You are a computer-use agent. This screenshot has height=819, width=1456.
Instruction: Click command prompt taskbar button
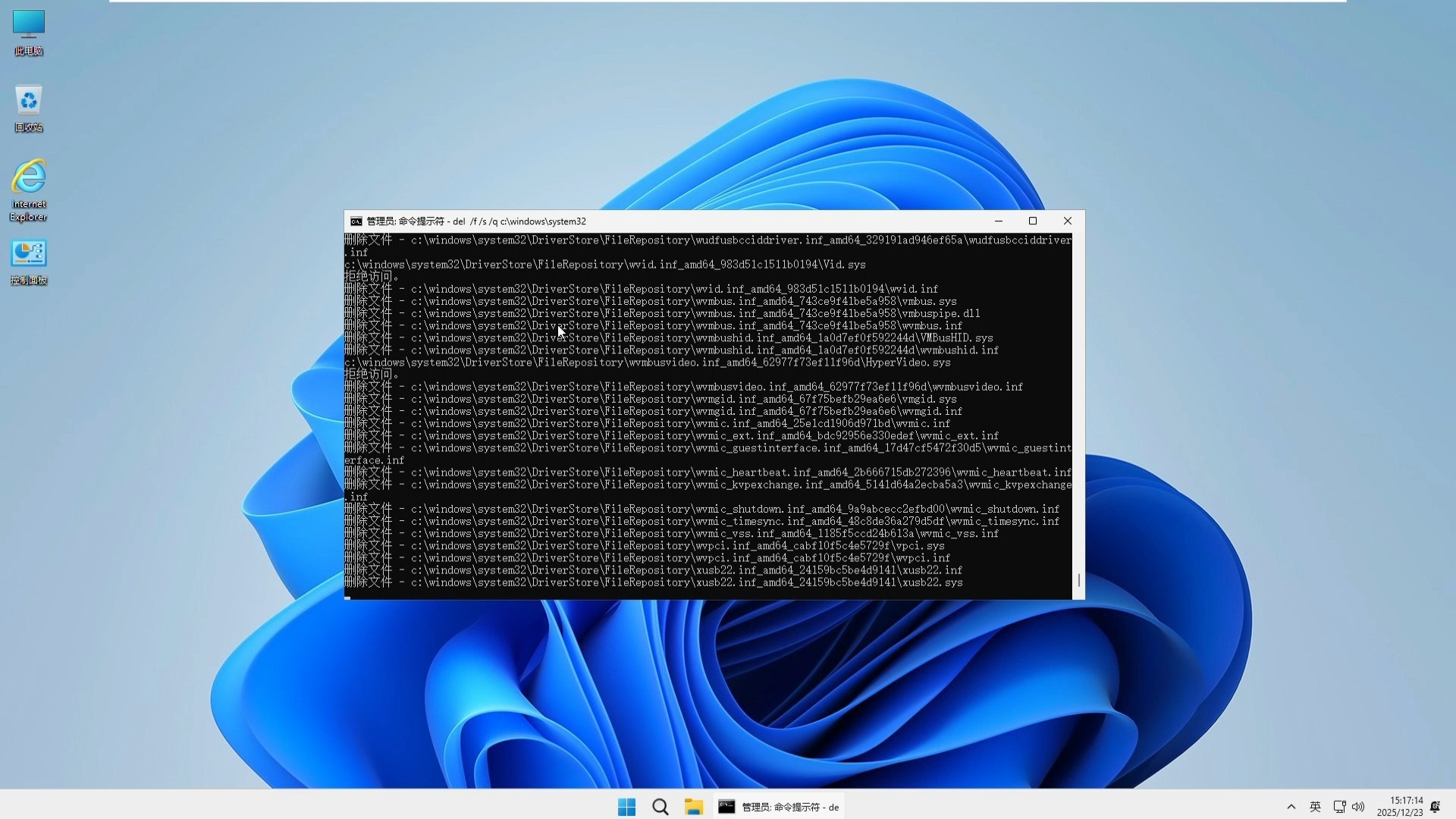pyautogui.click(x=779, y=807)
